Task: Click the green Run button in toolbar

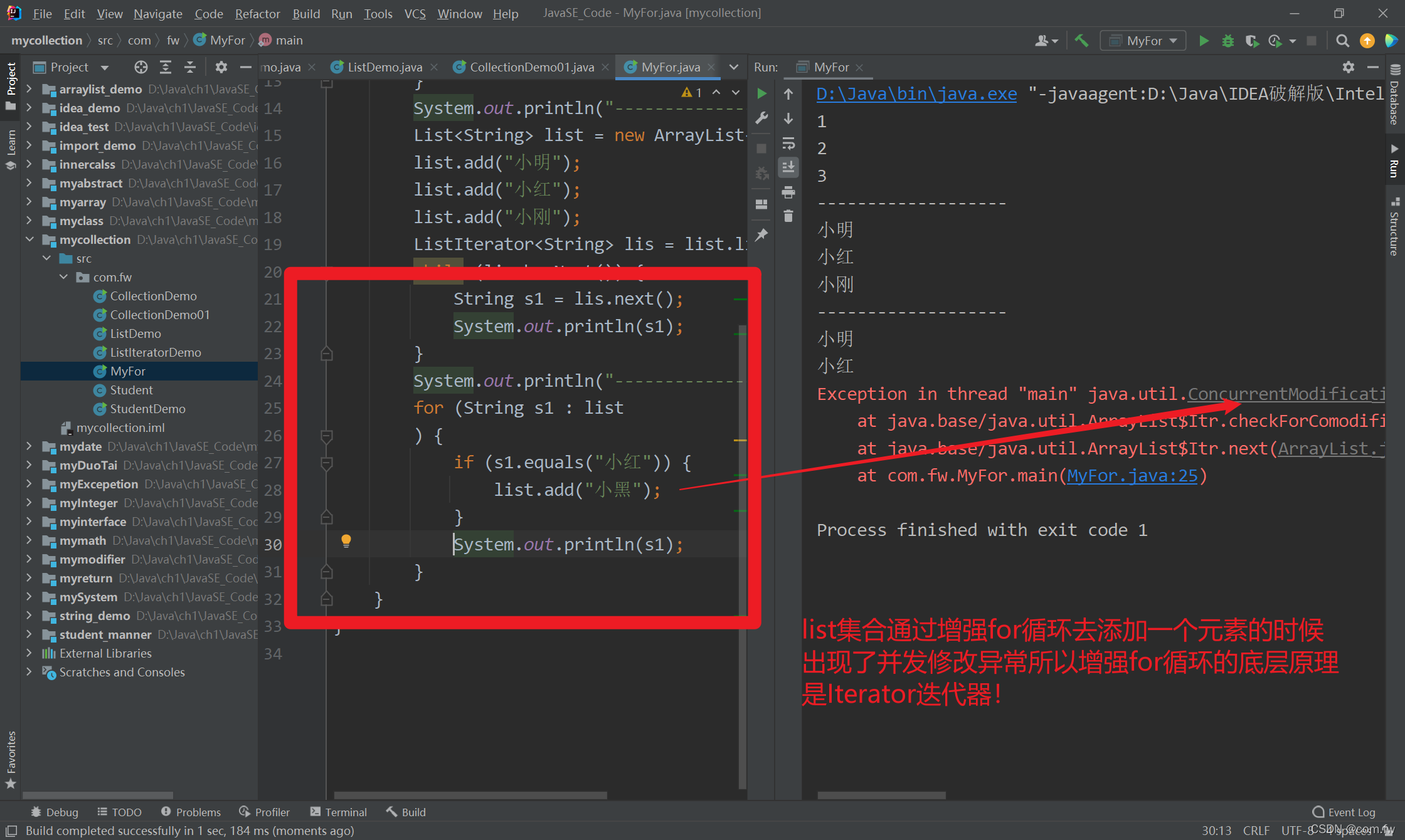Action: 1204,41
